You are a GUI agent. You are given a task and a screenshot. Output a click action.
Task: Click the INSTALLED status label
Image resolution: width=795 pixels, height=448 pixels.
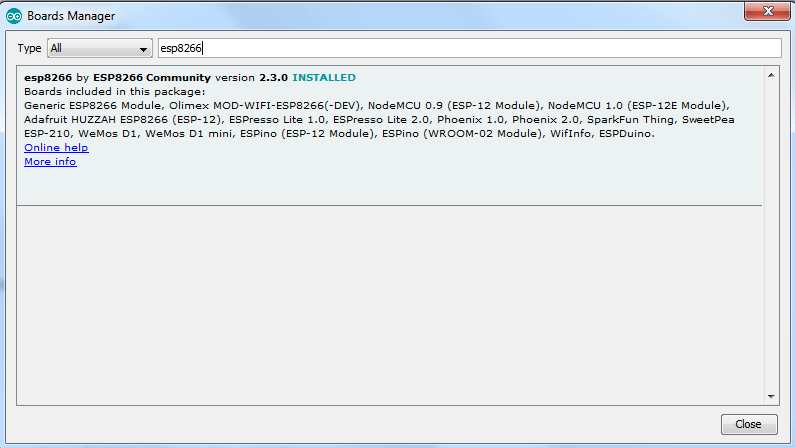tap(324, 78)
